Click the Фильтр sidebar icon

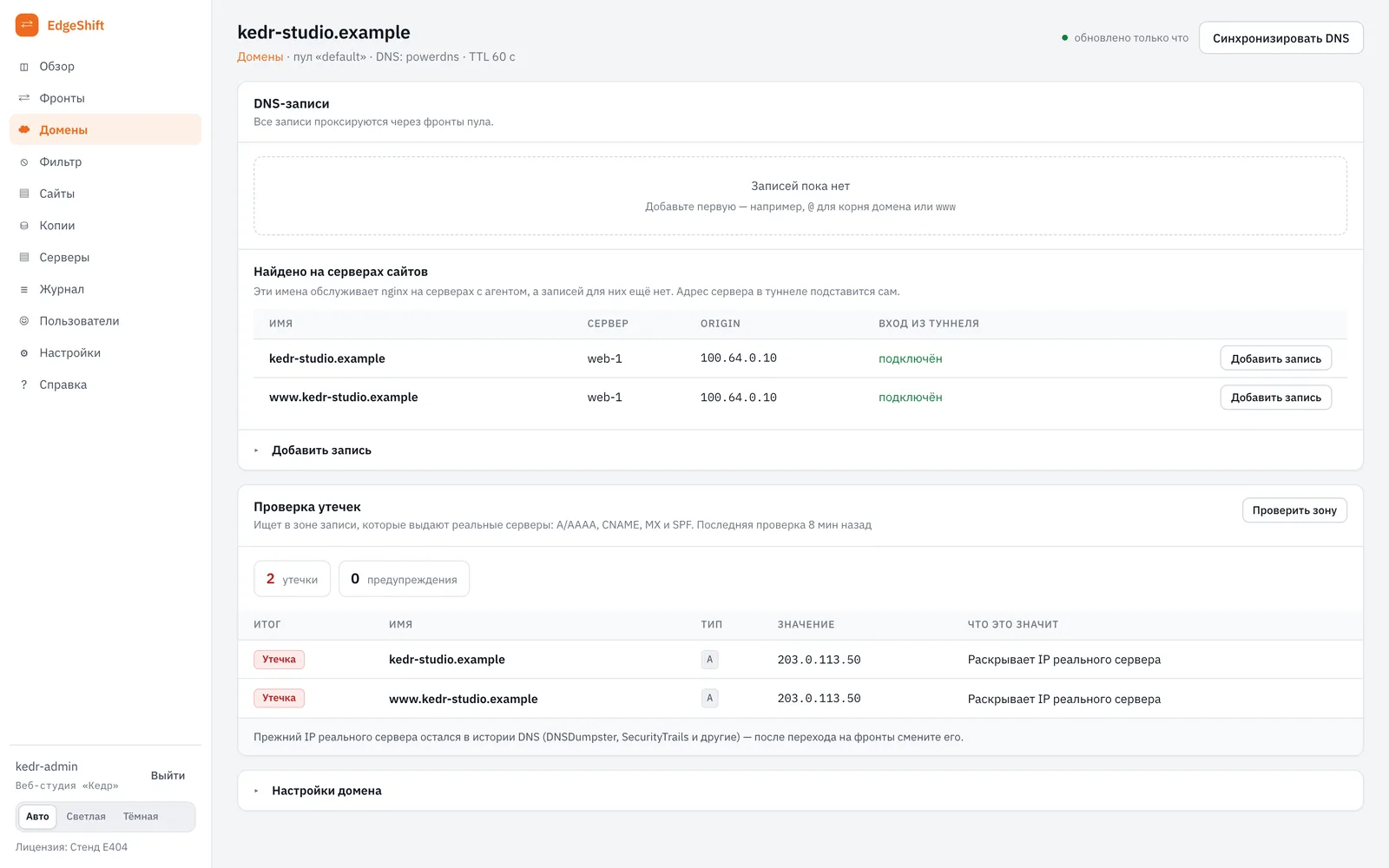pos(24,162)
